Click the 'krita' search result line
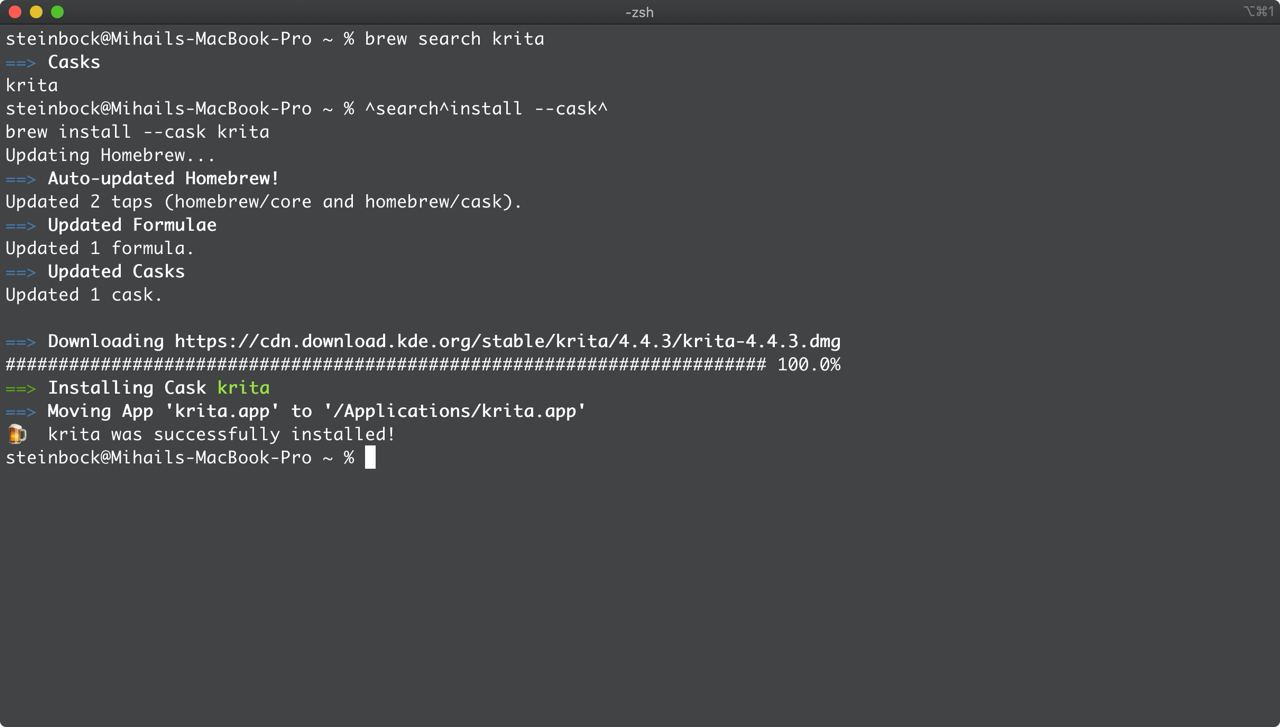The image size is (1280, 727). click(x=32, y=85)
